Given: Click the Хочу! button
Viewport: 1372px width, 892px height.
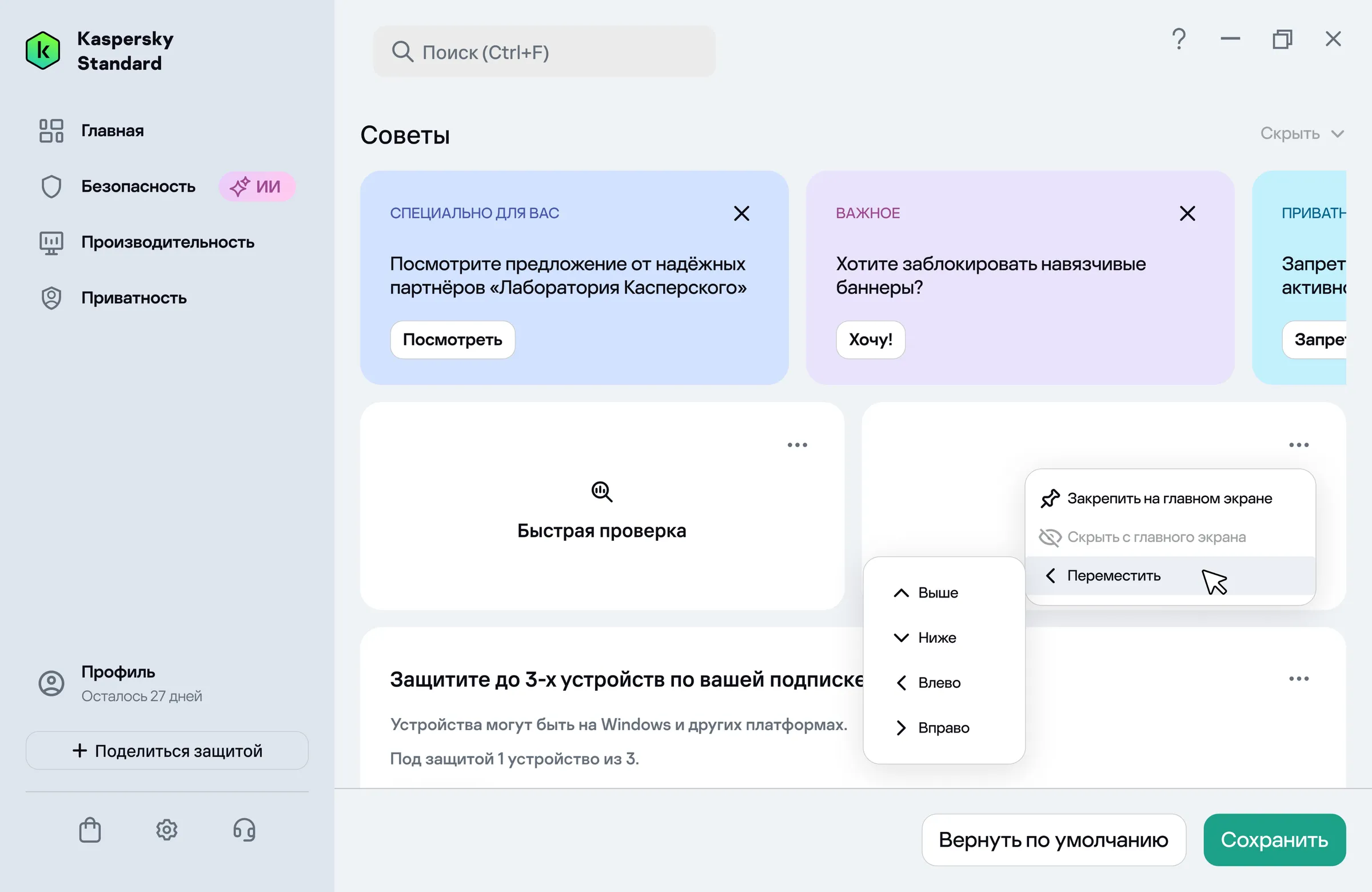Looking at the screenshot, I should tap(871, 340).
